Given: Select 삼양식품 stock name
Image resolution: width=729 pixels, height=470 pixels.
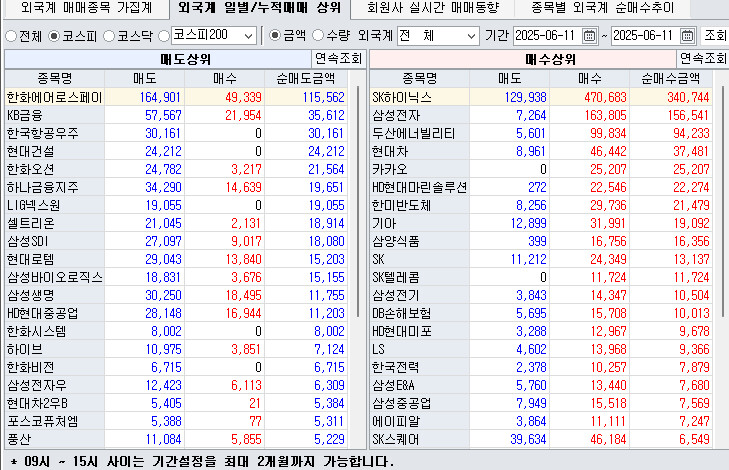Looking at the screenshot, I should coord(396,241).
